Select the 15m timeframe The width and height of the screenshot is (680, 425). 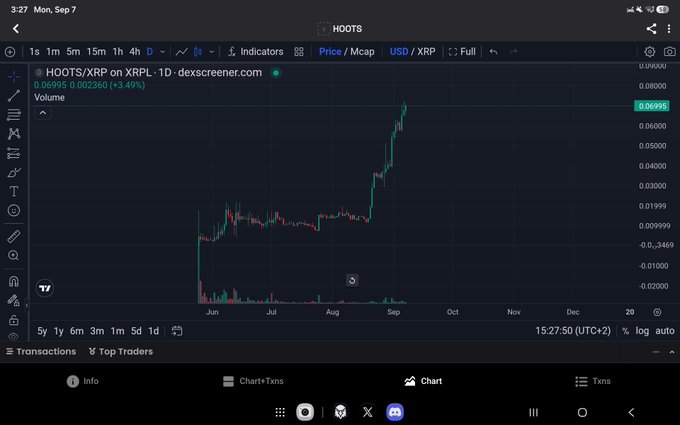point(96,52)
